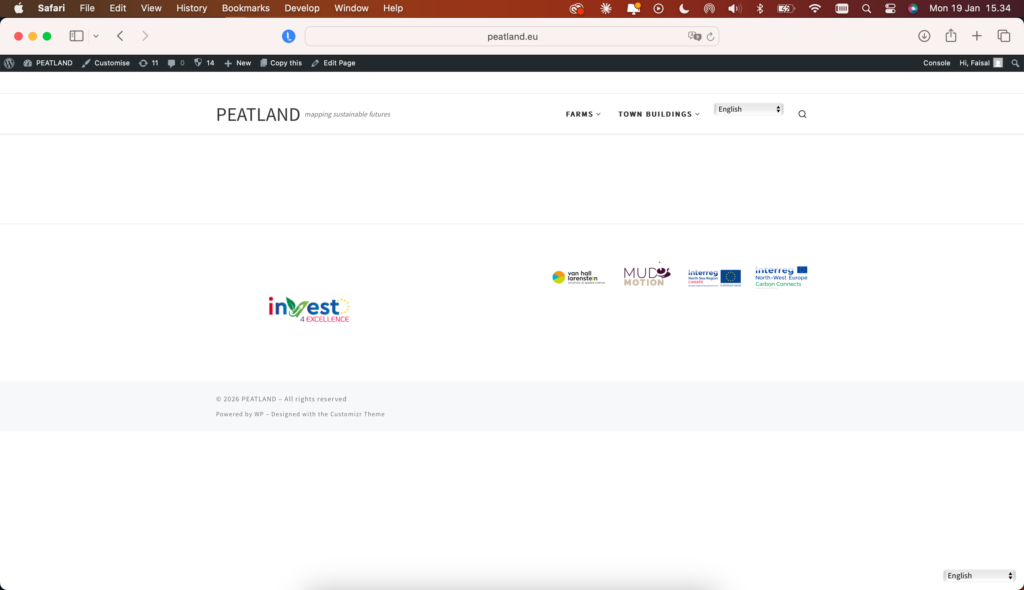Open the Develop menu in menu bar
Image resolution: width=1024 pixels, height=590 pixels.
(302, 8)
